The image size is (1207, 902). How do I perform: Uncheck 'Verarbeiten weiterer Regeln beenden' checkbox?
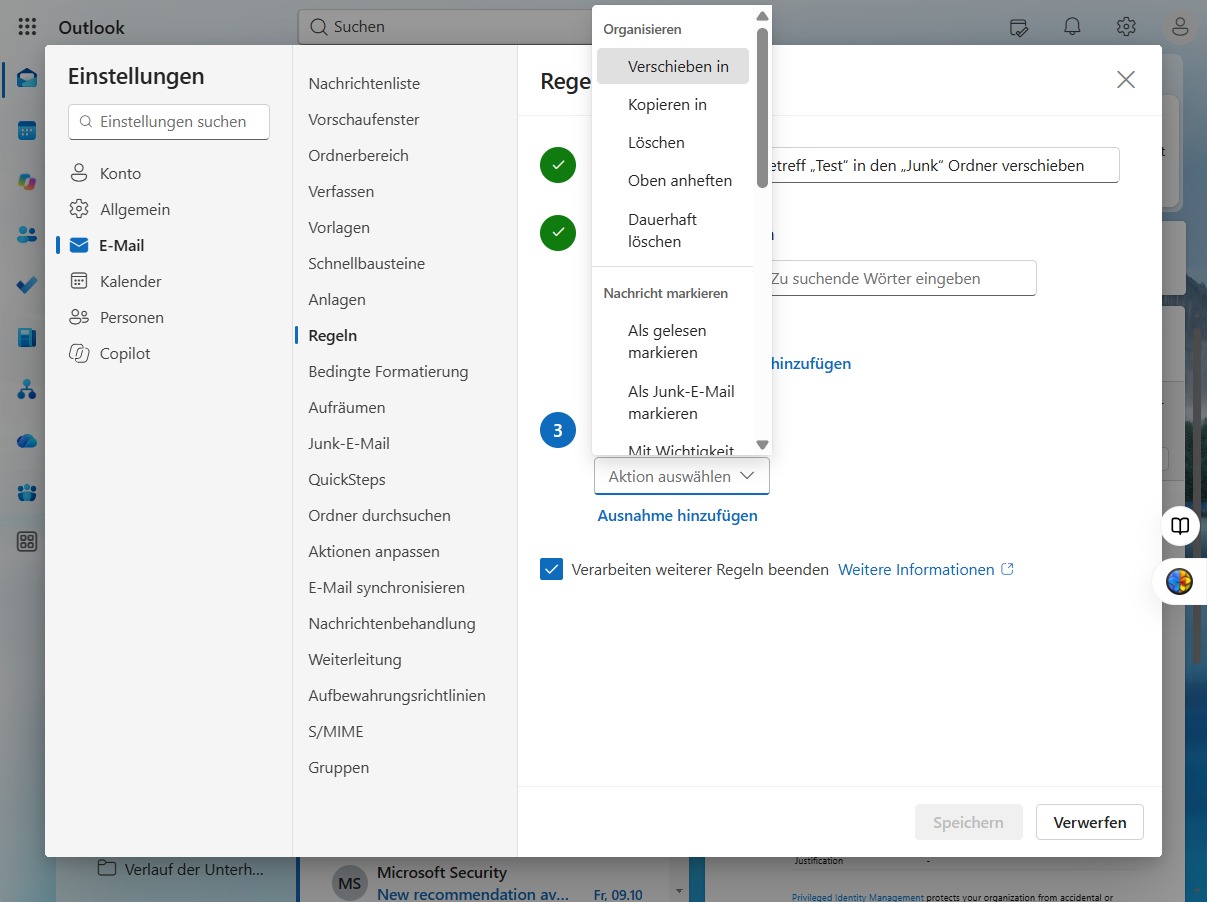(x=551, y=569)
